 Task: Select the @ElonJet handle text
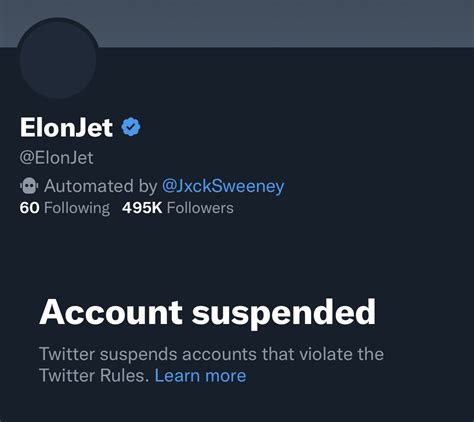click(x=56, y=157)
